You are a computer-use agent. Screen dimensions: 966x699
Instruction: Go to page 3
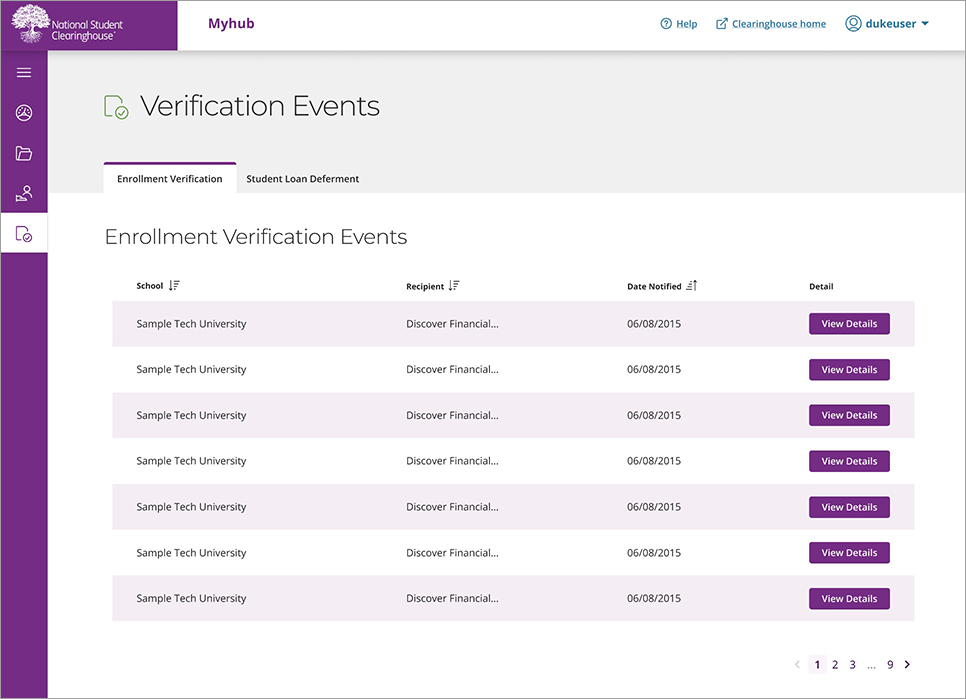click(x=853, y=665)
